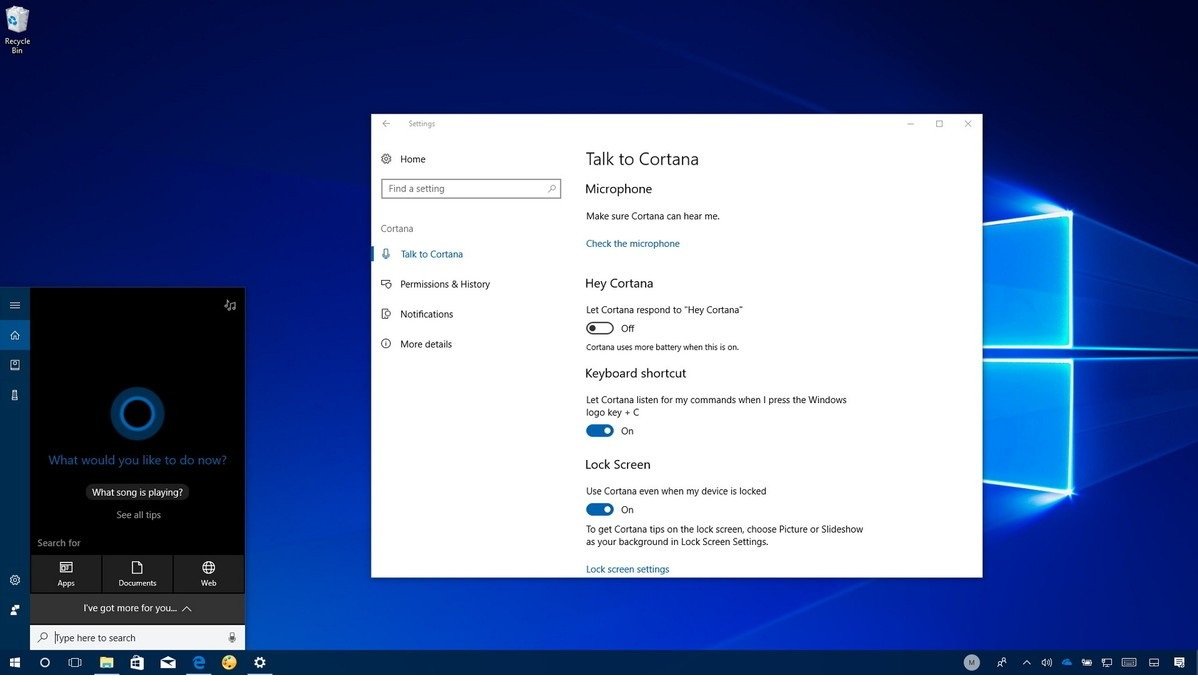The image size is (1198, 682).
Task: Open the Cortana Feedback icon
Action: (15, 610)
